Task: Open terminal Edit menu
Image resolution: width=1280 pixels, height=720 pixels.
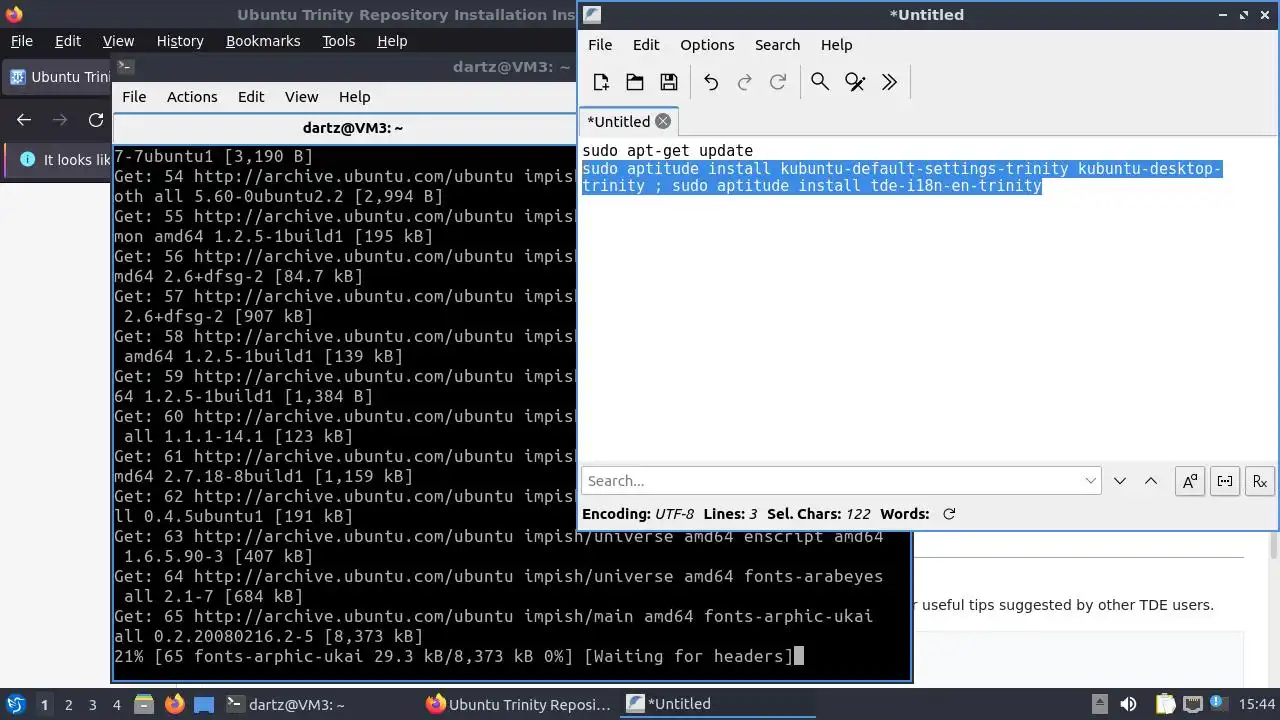Action: click(251, 97)
